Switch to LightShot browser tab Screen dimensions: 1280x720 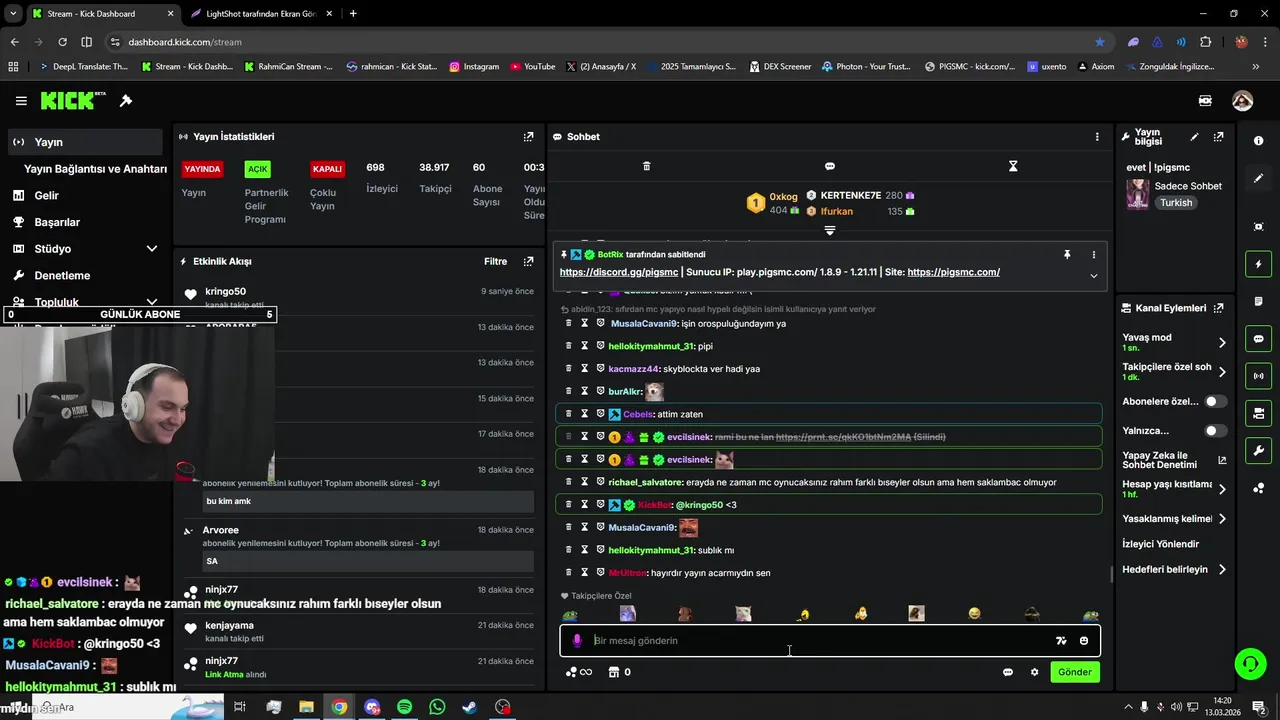point(263,14)
